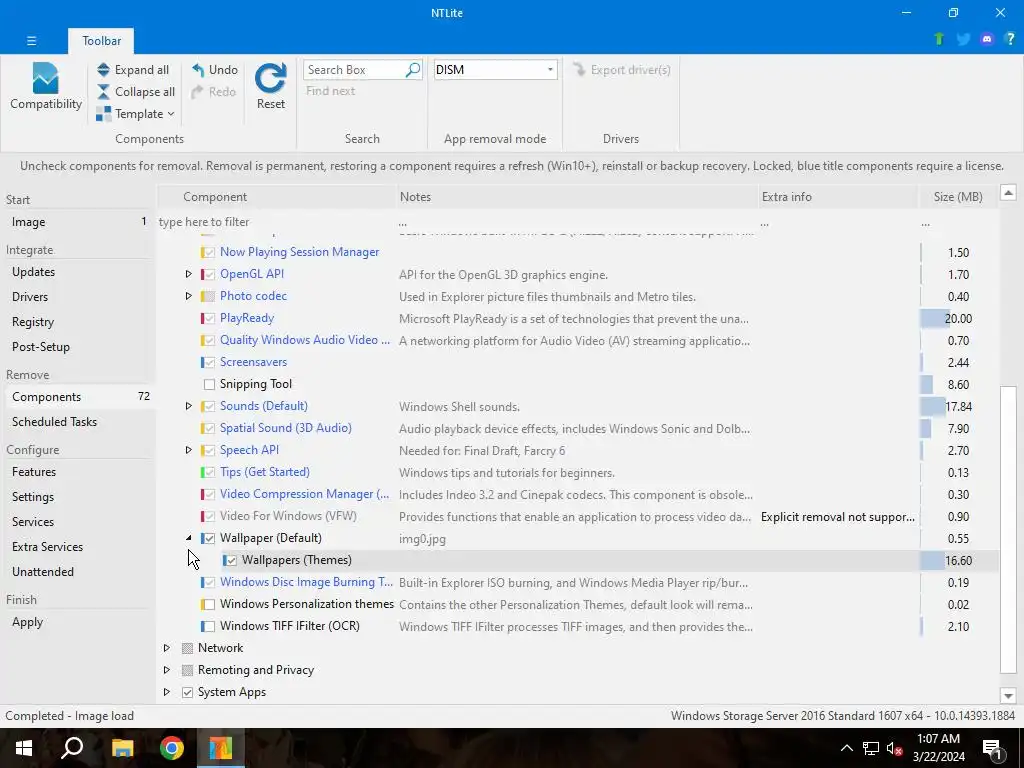Click the Redo arrow icon
Image resolution: width=1024 pixels, height=768 pixels.
point(198,91)
